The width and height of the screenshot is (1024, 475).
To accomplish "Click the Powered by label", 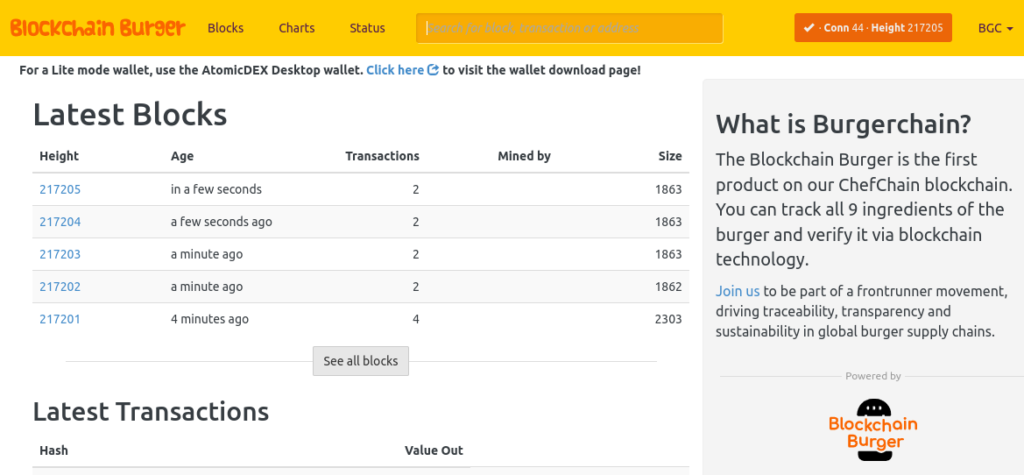I will point(873,376).
